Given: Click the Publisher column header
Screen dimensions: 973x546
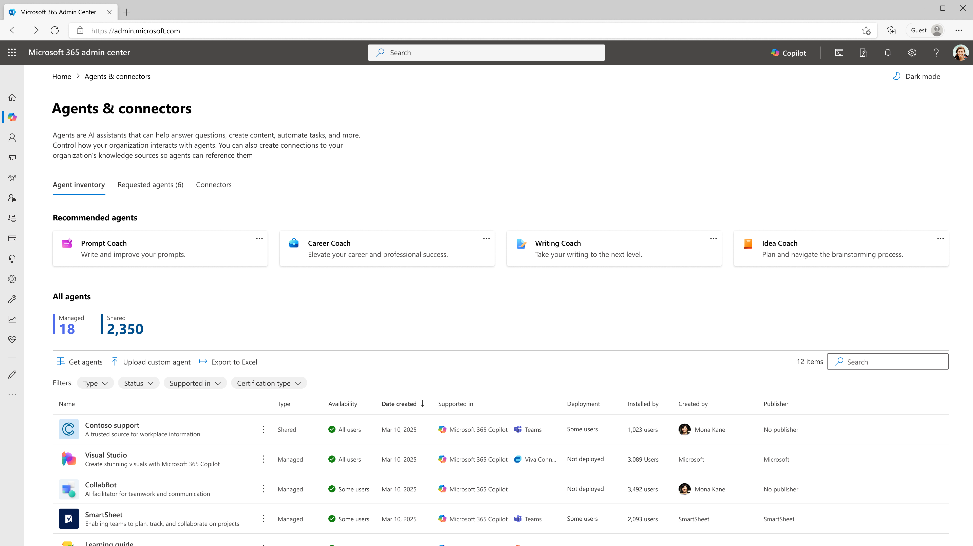Looking at the screenshot, I should (776, 404).
